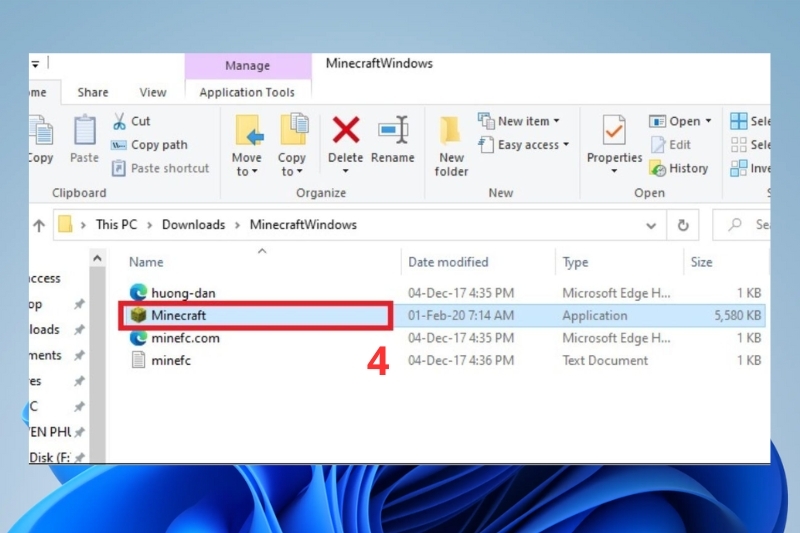
Task: Click the Select none icon
Action: click(x=738, y=144)
